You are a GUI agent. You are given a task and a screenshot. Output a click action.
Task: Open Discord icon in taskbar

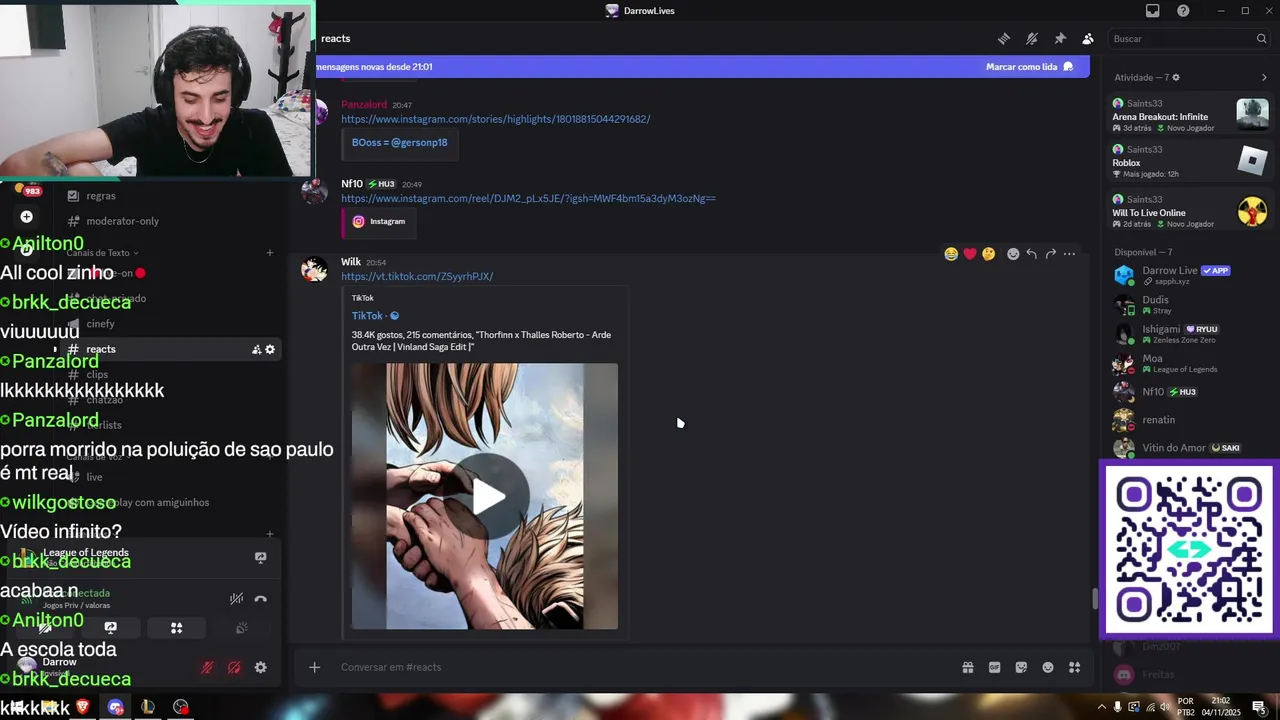(x=115, y=707)
